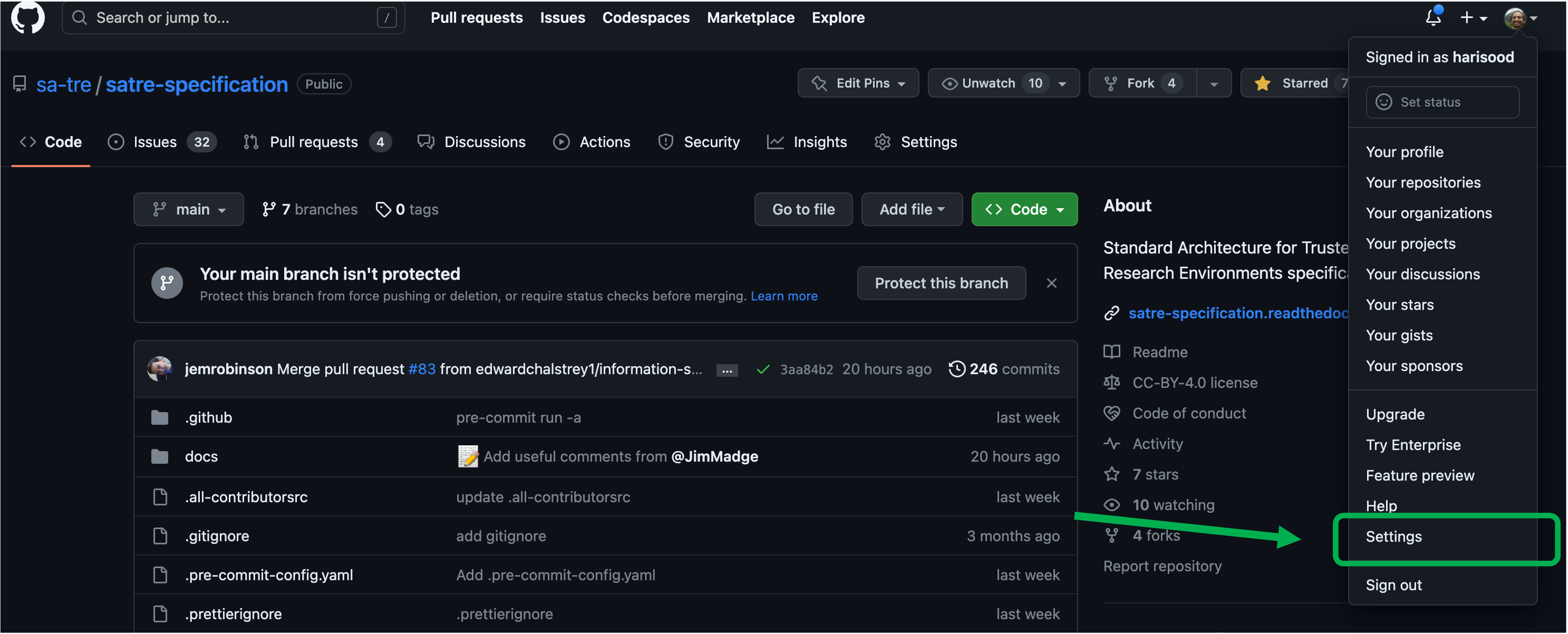Open commit 3aa84b2
This screenshot has width=1568, height=634.
pos(807,369)
